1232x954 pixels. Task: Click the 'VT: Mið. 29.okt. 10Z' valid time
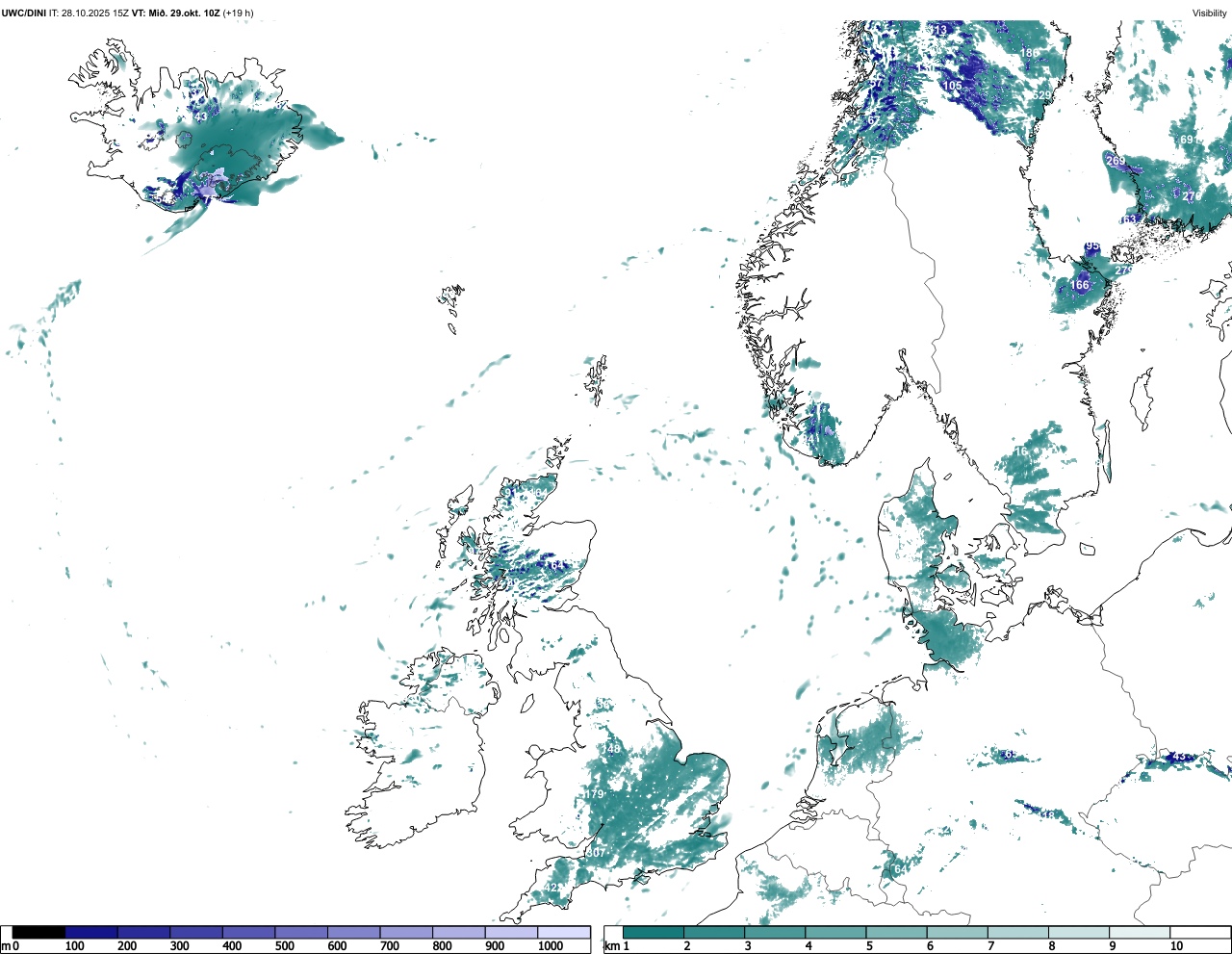[x=176, y=13]
